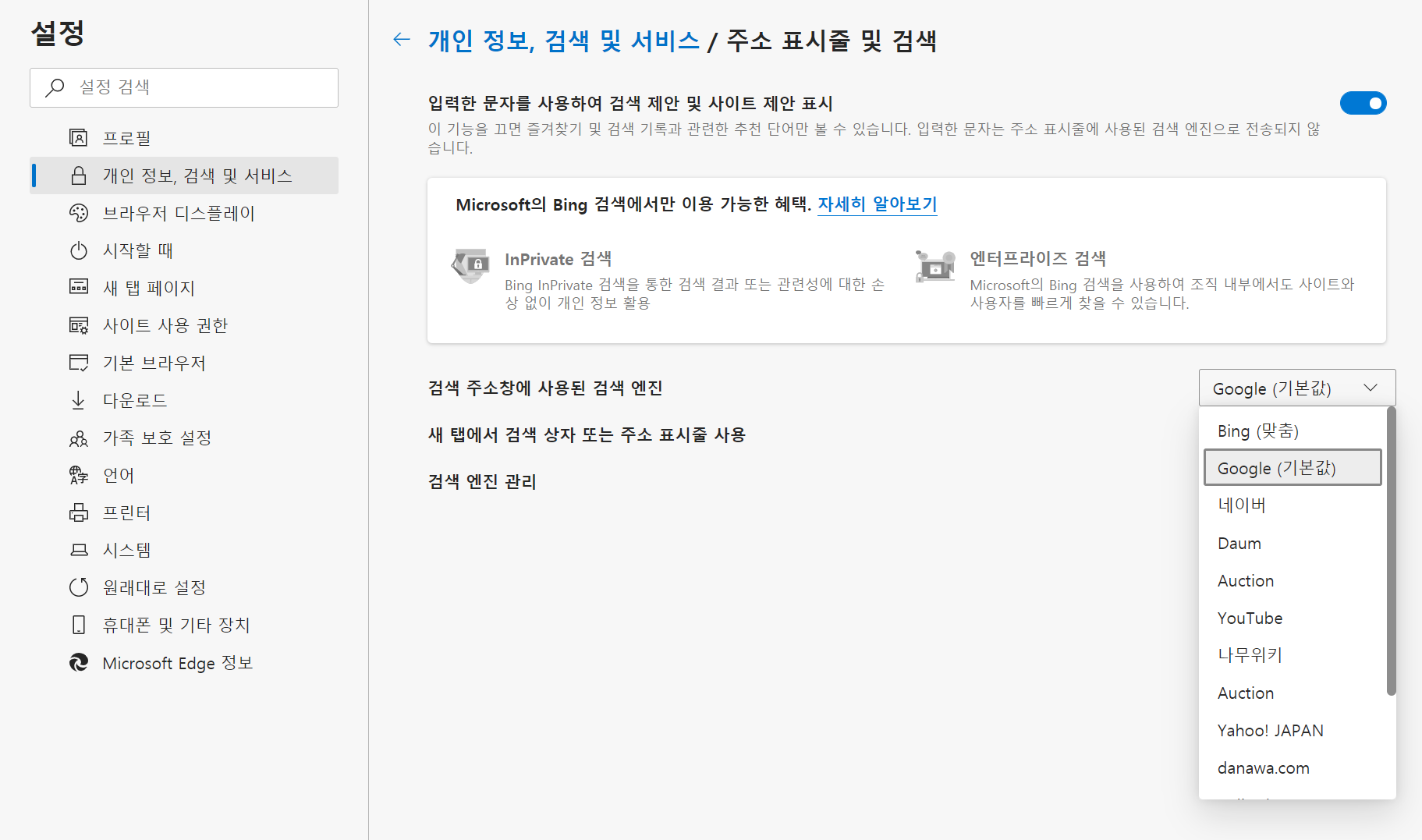Screen dimensions: 1422x840
Task: Click the InPrivate 검색 heading
Action: click(558, 259)
